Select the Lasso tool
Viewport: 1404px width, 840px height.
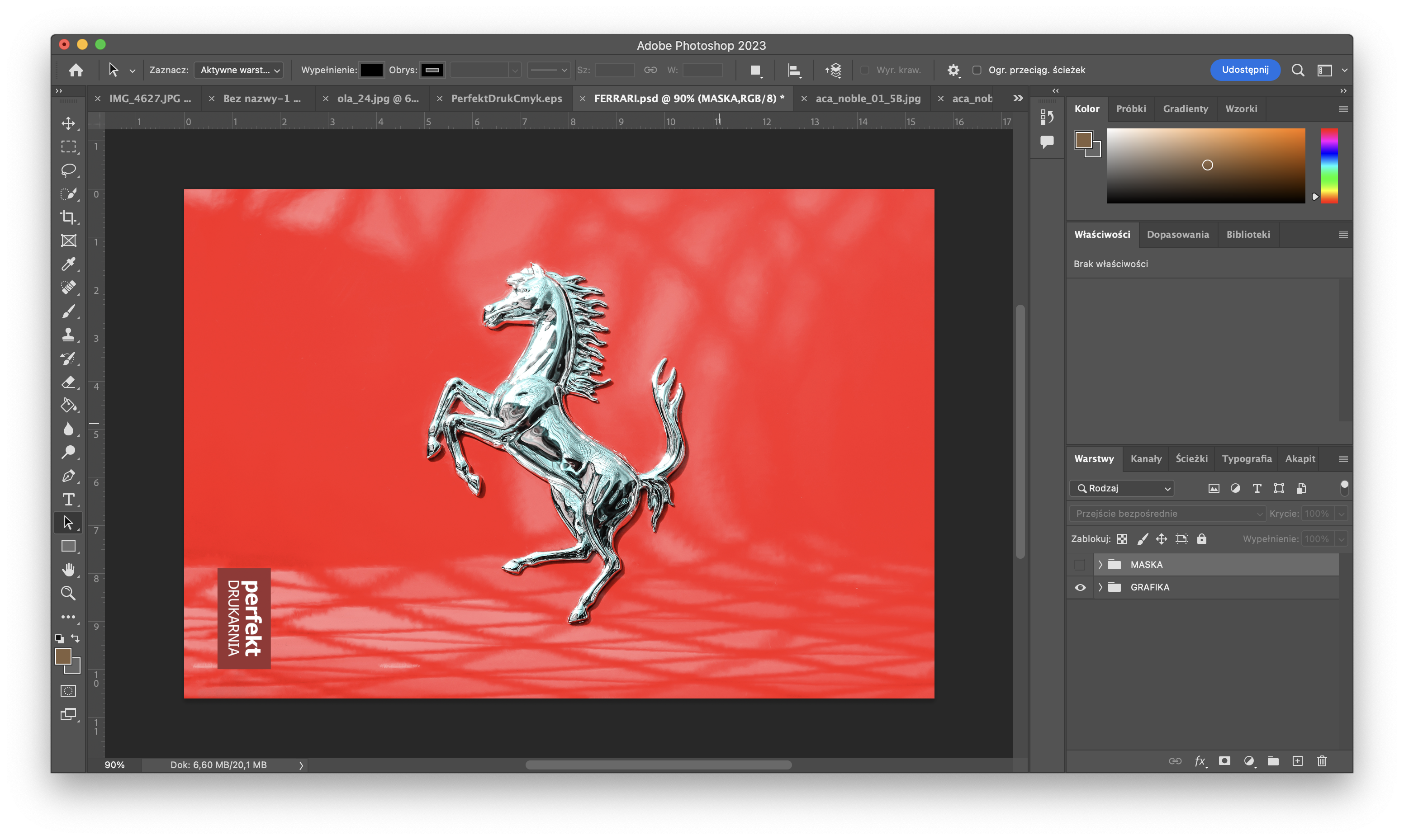pos(68,170)
